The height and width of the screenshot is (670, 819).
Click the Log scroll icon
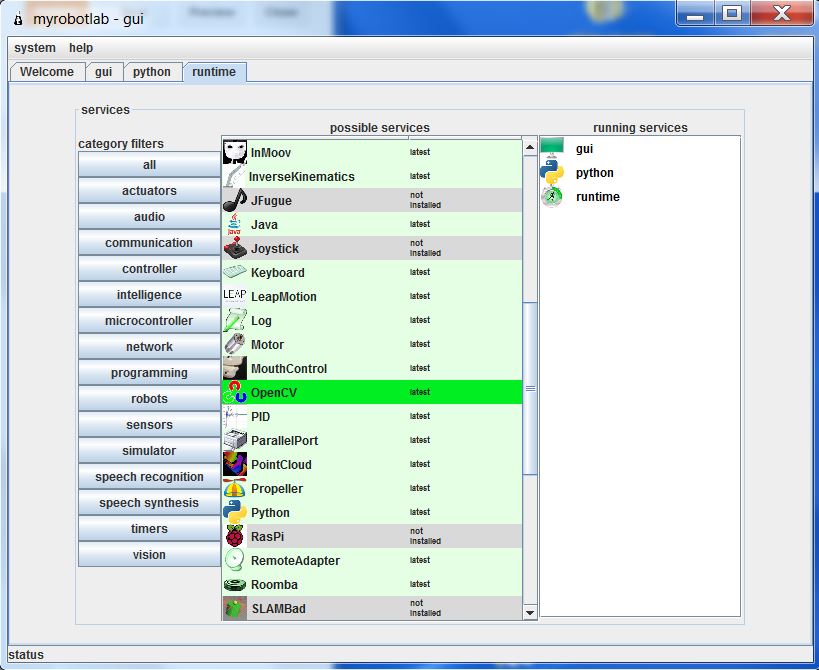pyautogui.click(x=235, y=320)
